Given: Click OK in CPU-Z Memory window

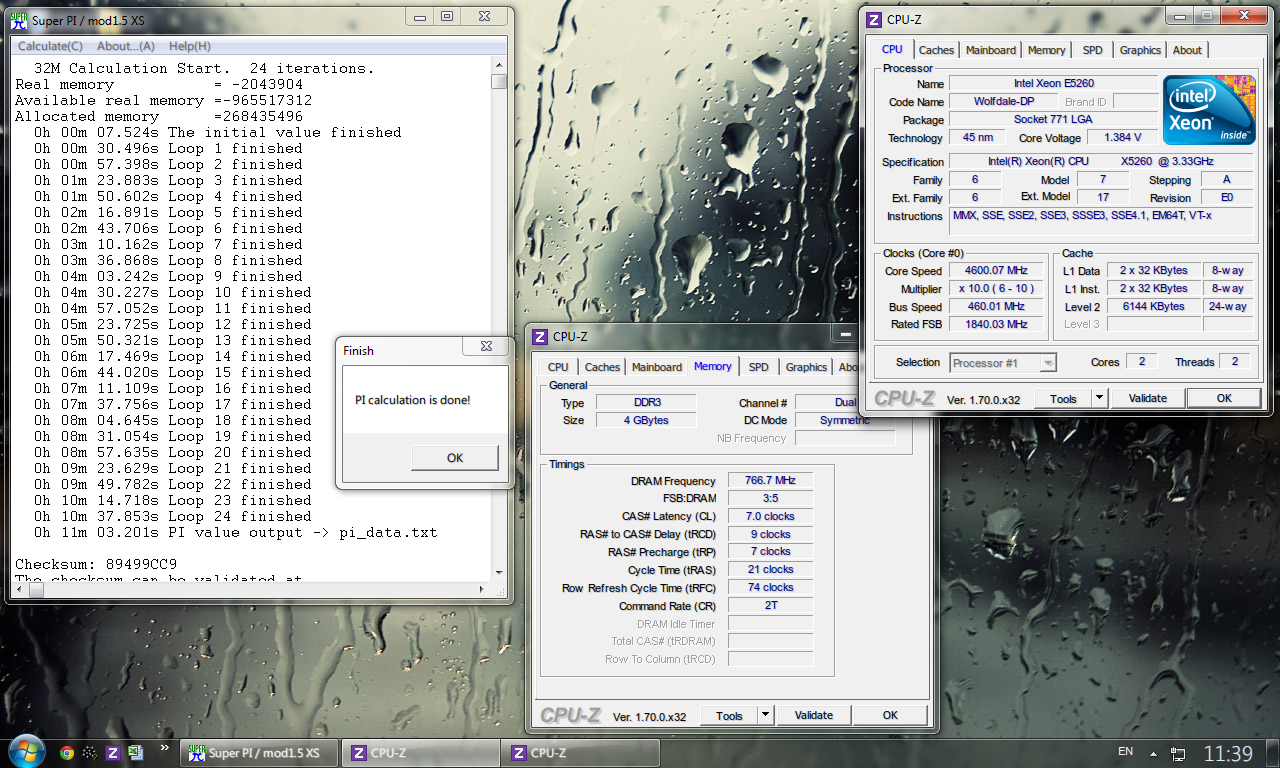Looking at the screenshot, I should pos(890,715).
